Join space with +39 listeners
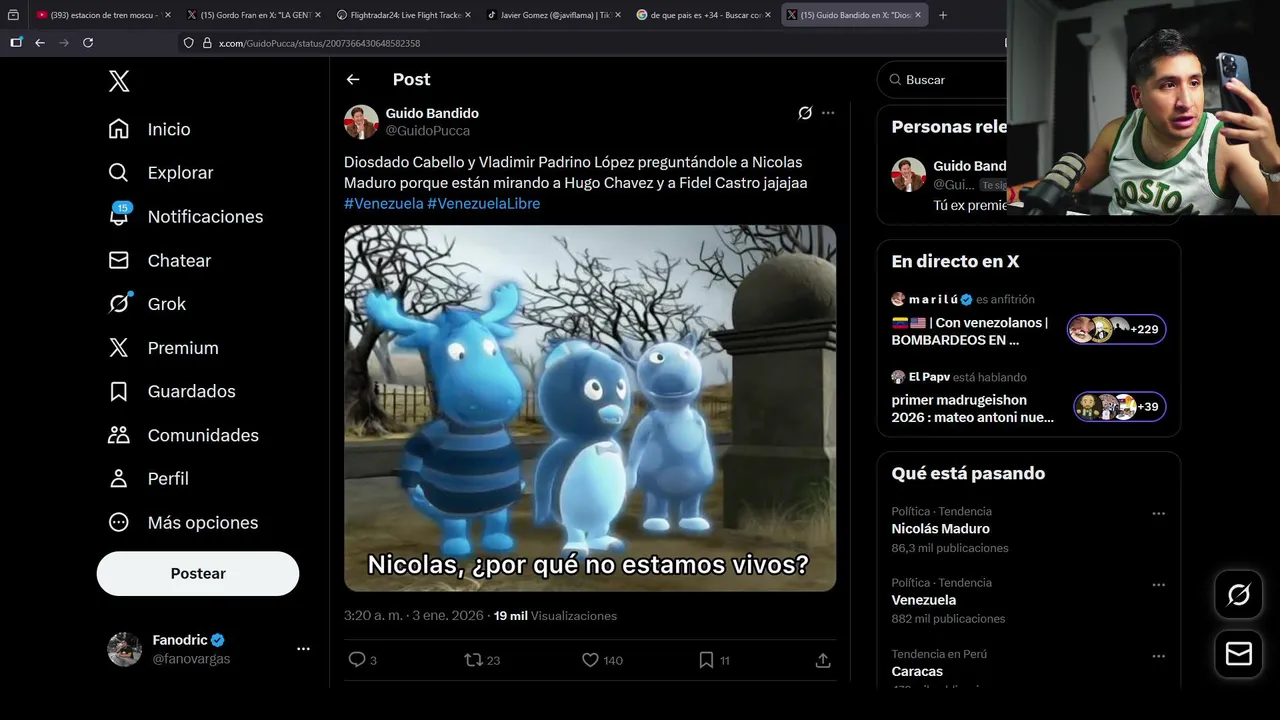1280x720 pixels. coord(1120,406)
